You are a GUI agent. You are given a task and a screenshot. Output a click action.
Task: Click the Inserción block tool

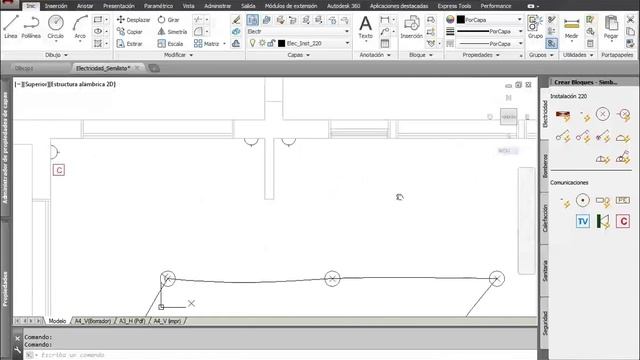(411, 27)
